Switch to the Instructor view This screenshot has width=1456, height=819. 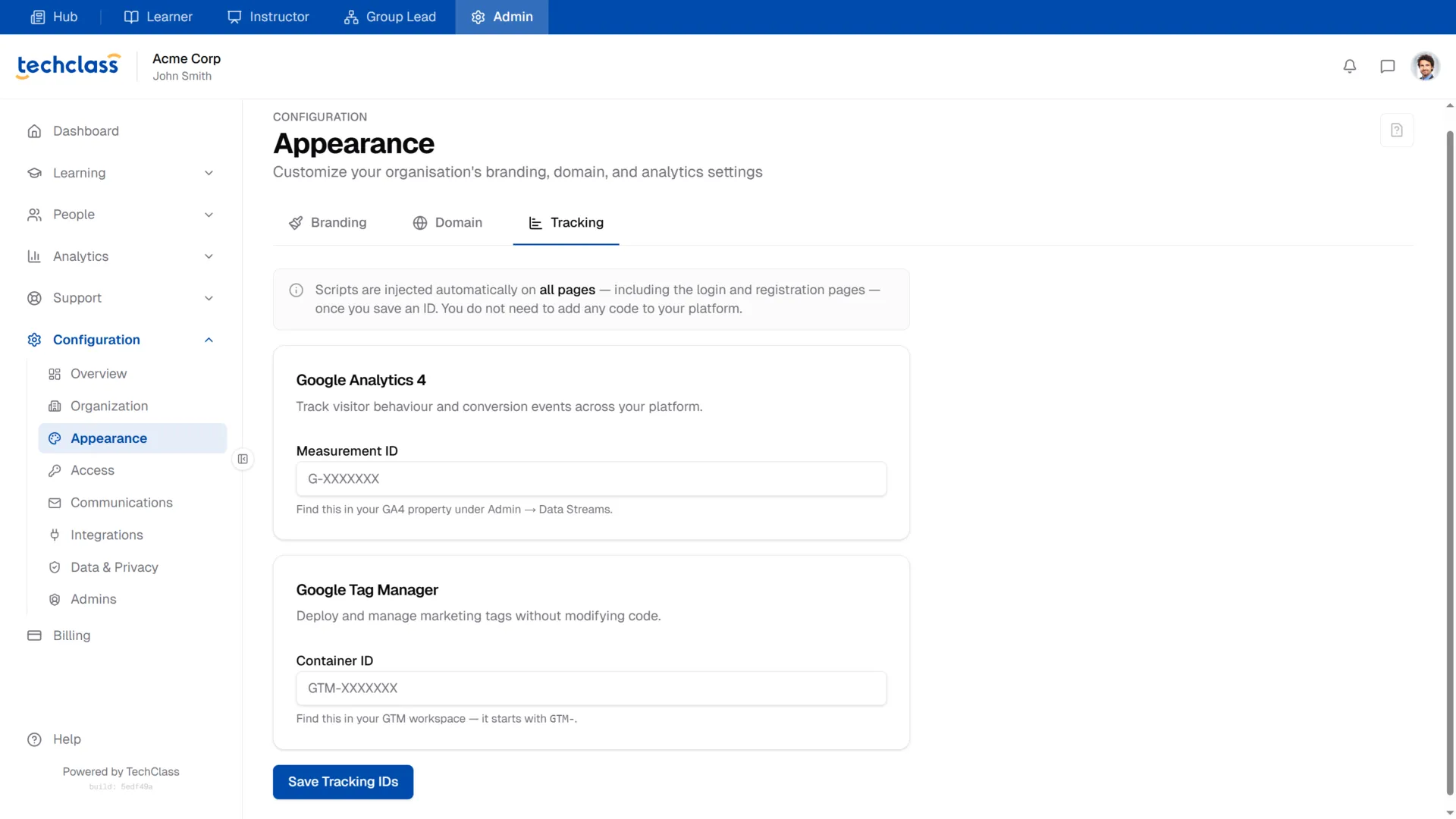coord(268,17)
